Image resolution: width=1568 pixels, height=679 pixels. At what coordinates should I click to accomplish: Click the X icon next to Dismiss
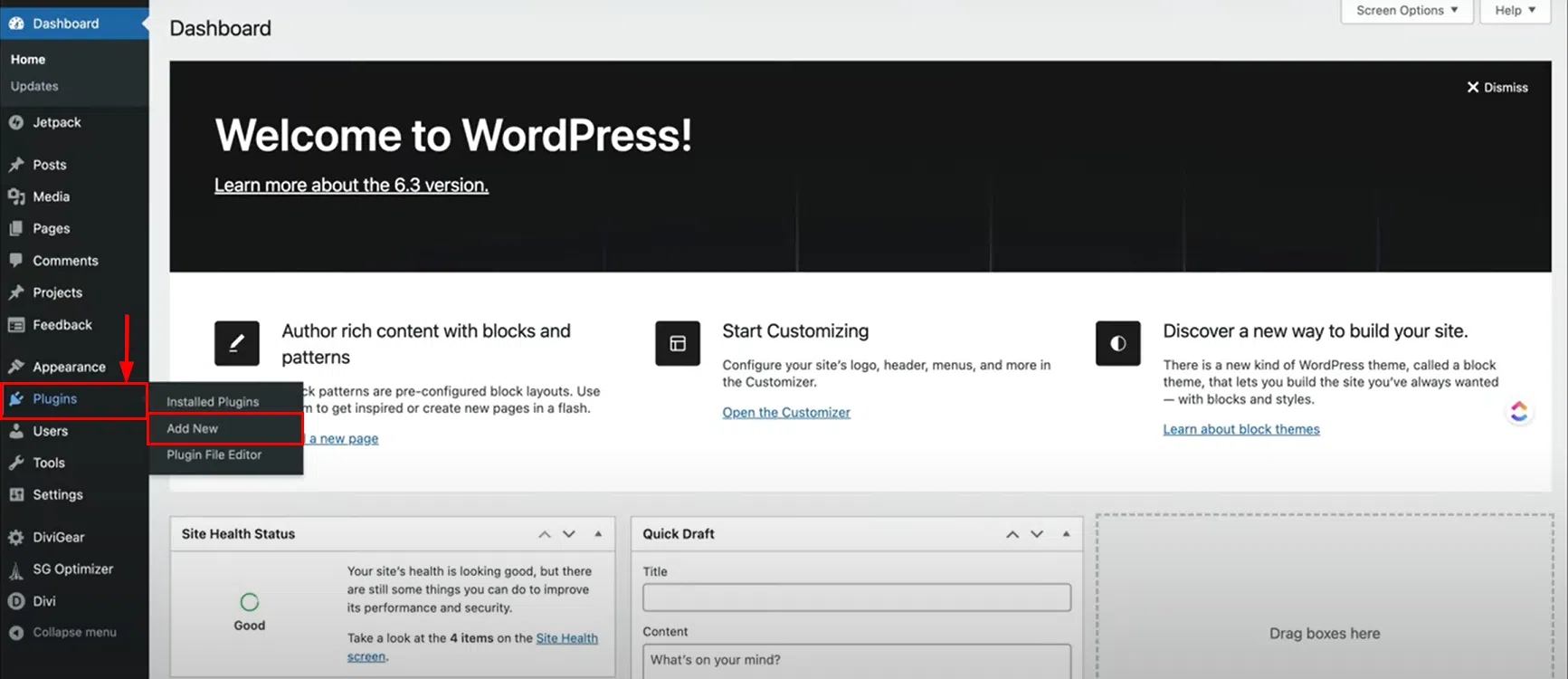click(1473, 87)
